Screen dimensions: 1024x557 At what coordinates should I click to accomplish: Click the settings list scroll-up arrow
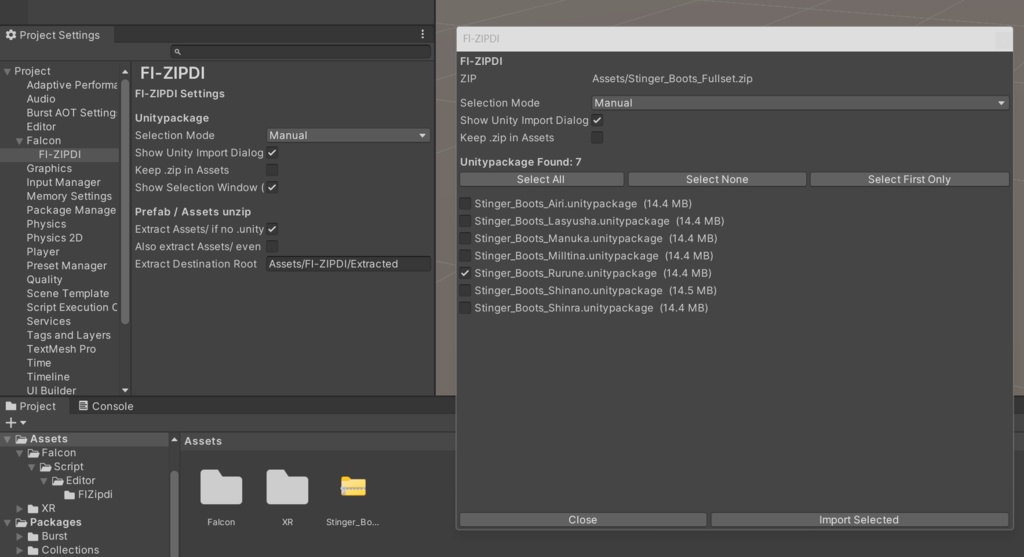(x=125, y=71)
